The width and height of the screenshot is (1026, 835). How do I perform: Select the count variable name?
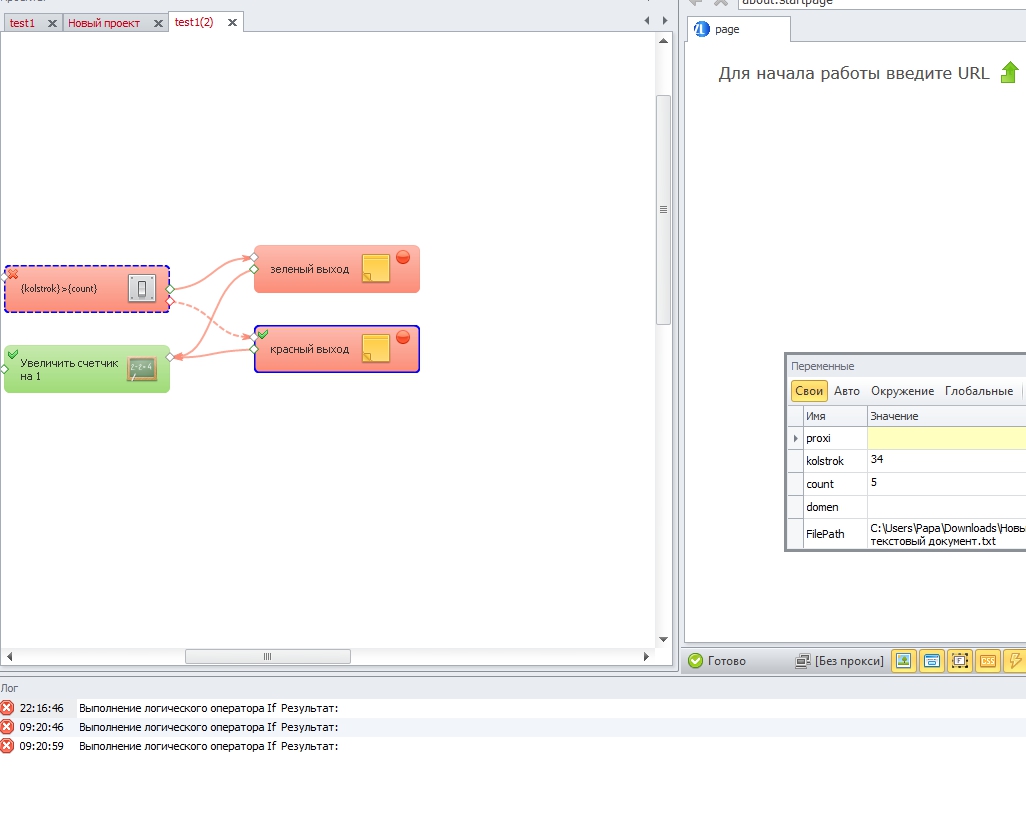pos(820,484)
